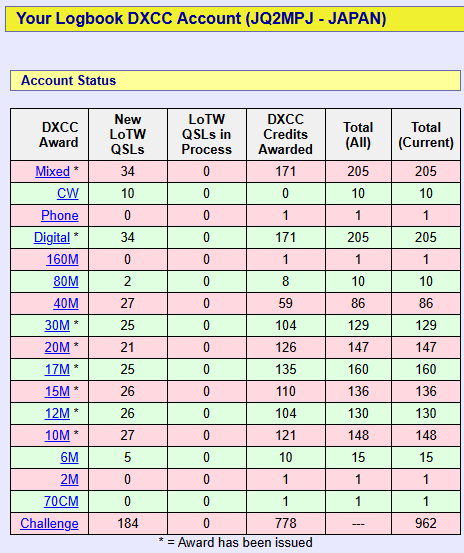
Task: Click the DXCC Credits Awarded column header
Action: click(286, 134)
